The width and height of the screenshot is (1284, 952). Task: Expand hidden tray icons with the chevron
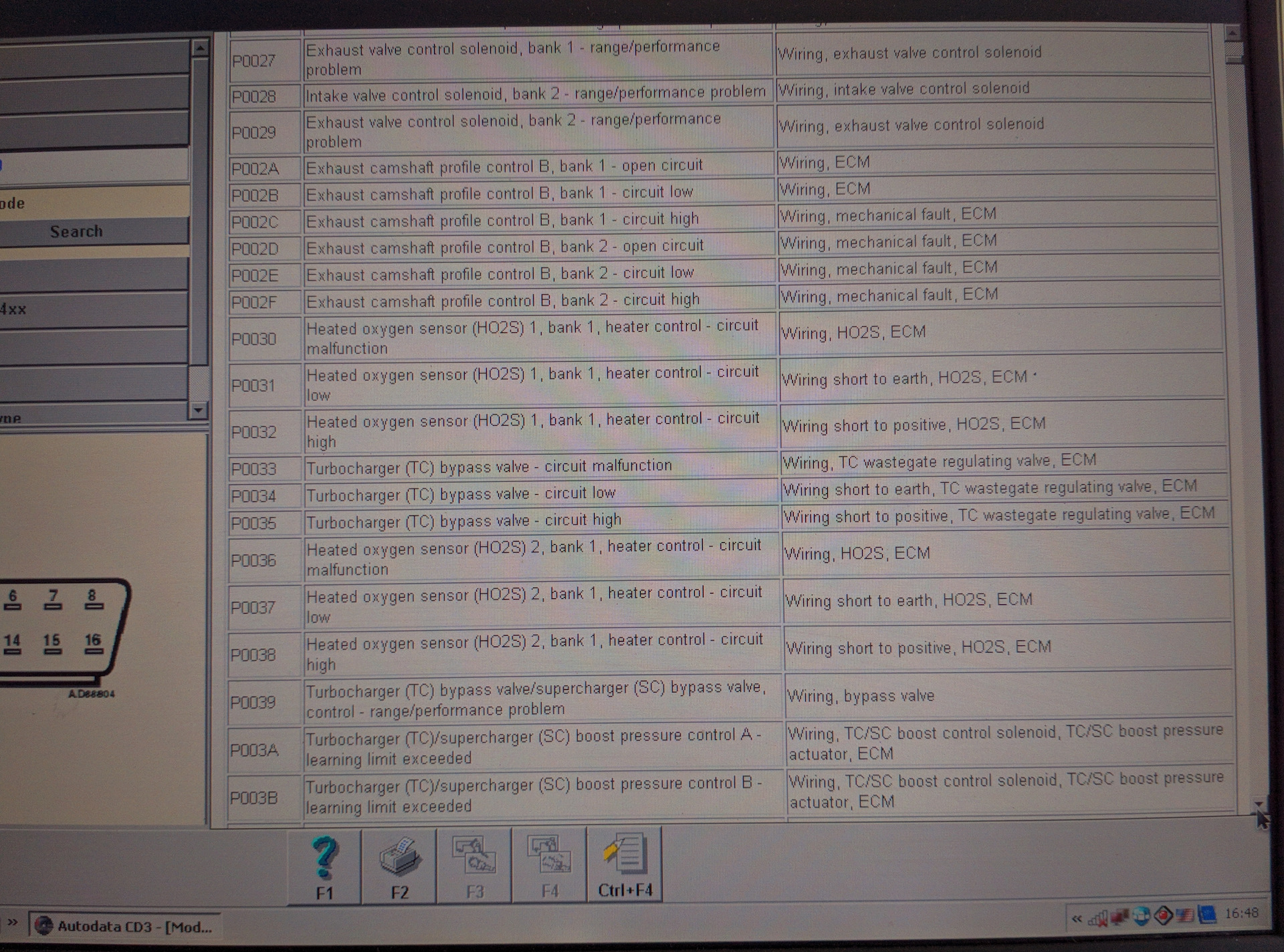pos(1077,919)
